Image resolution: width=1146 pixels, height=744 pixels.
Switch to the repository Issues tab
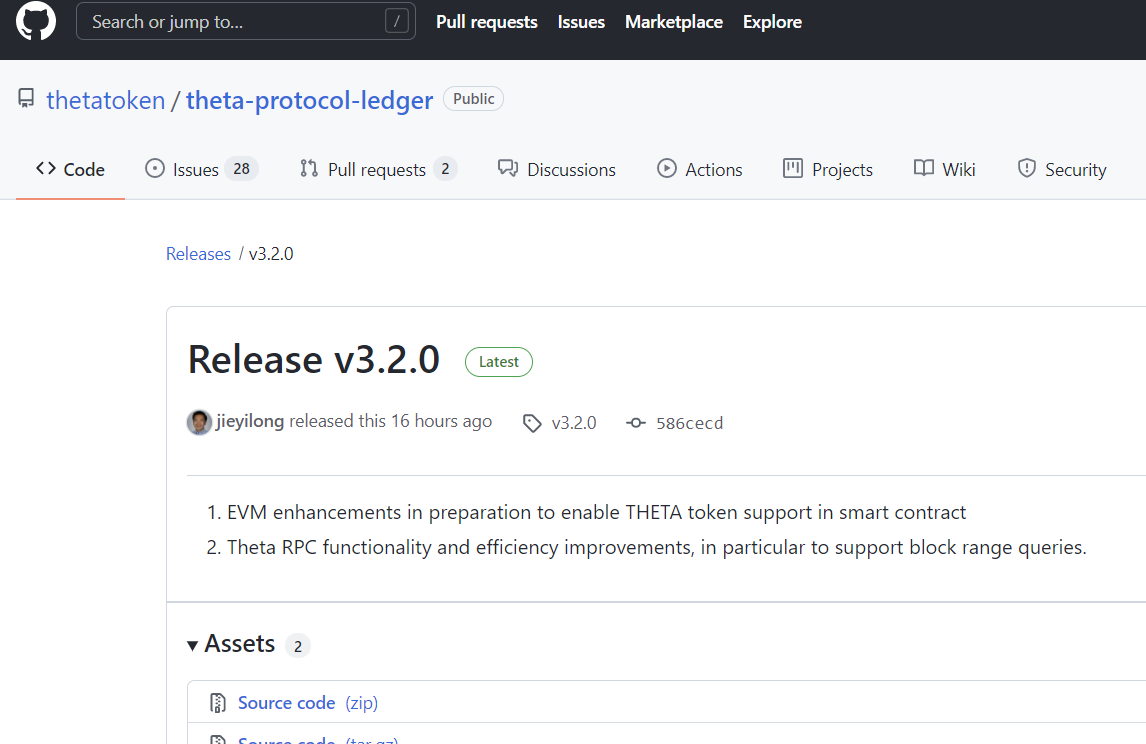point(201,170)
